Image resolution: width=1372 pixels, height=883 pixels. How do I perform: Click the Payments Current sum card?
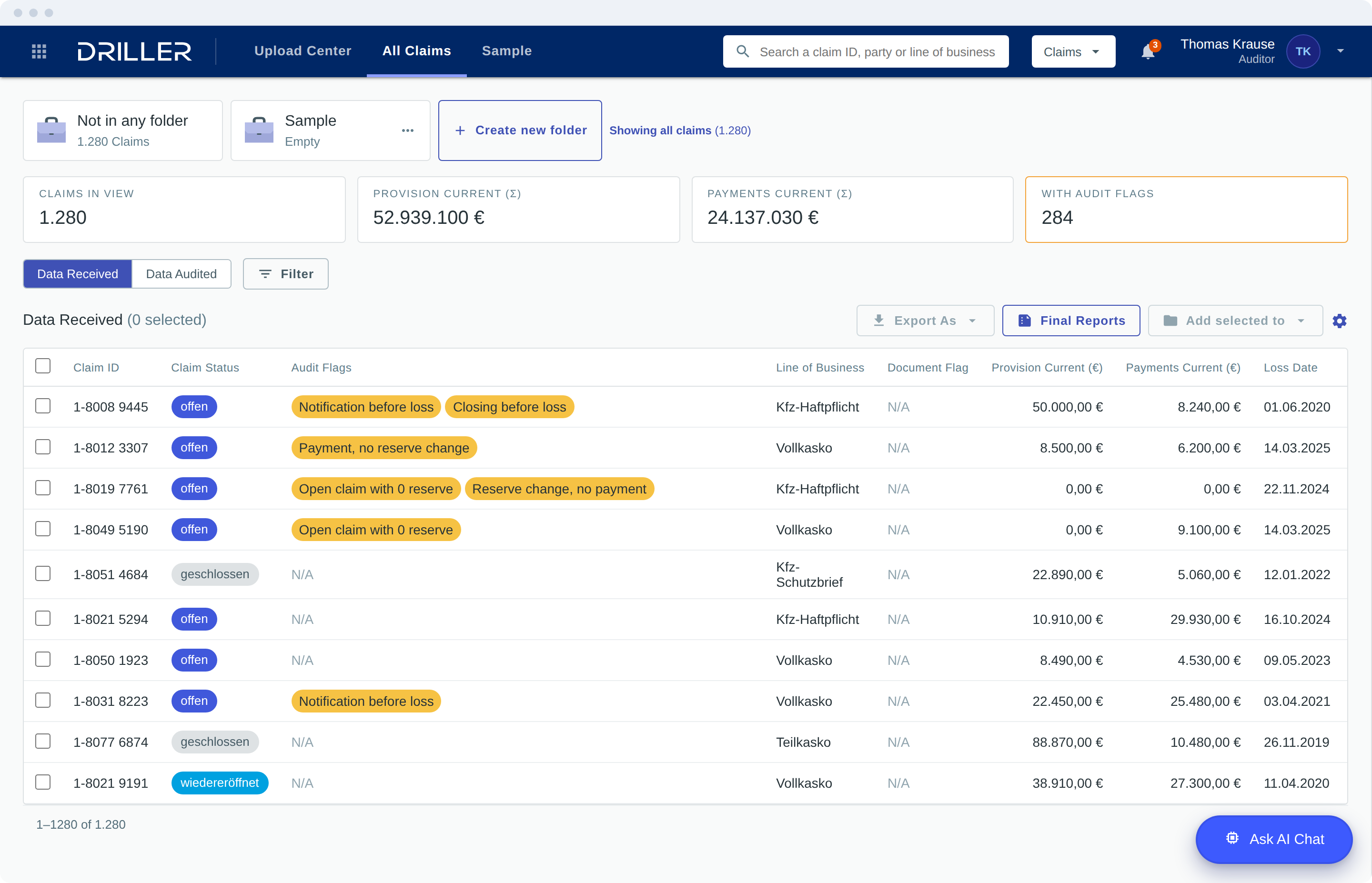(x=853, y=209)
